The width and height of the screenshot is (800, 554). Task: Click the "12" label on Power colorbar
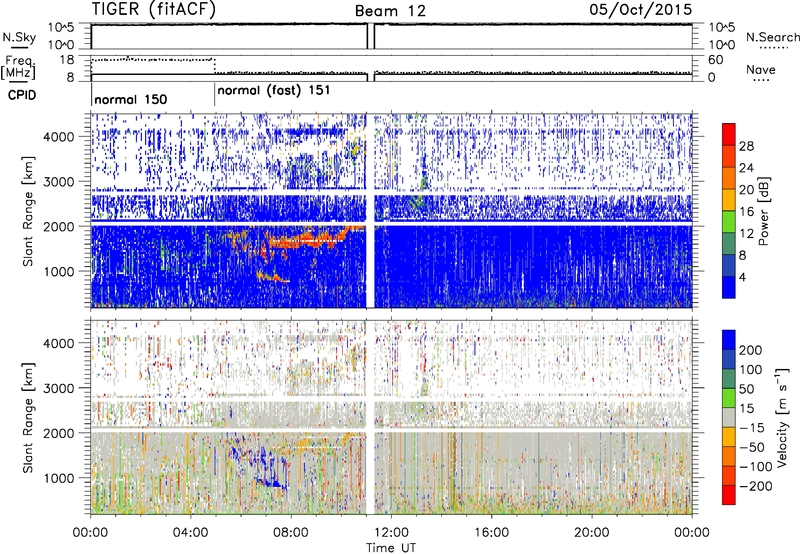pos(746,234)
